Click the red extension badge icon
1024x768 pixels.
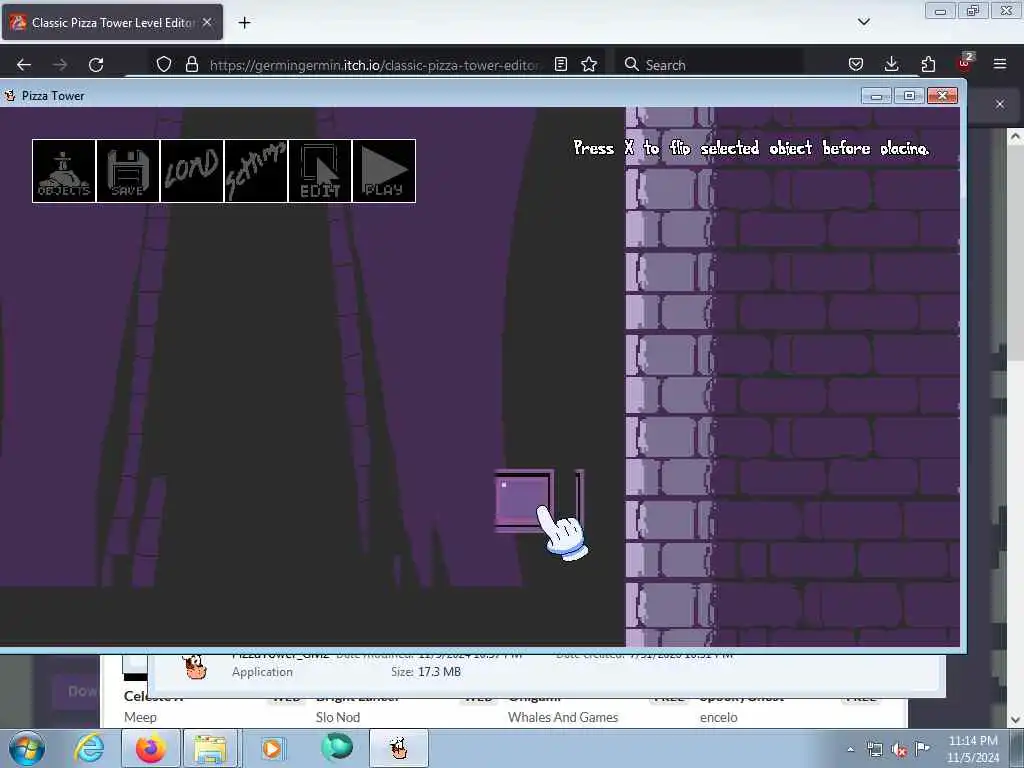[x=965, y=63]
